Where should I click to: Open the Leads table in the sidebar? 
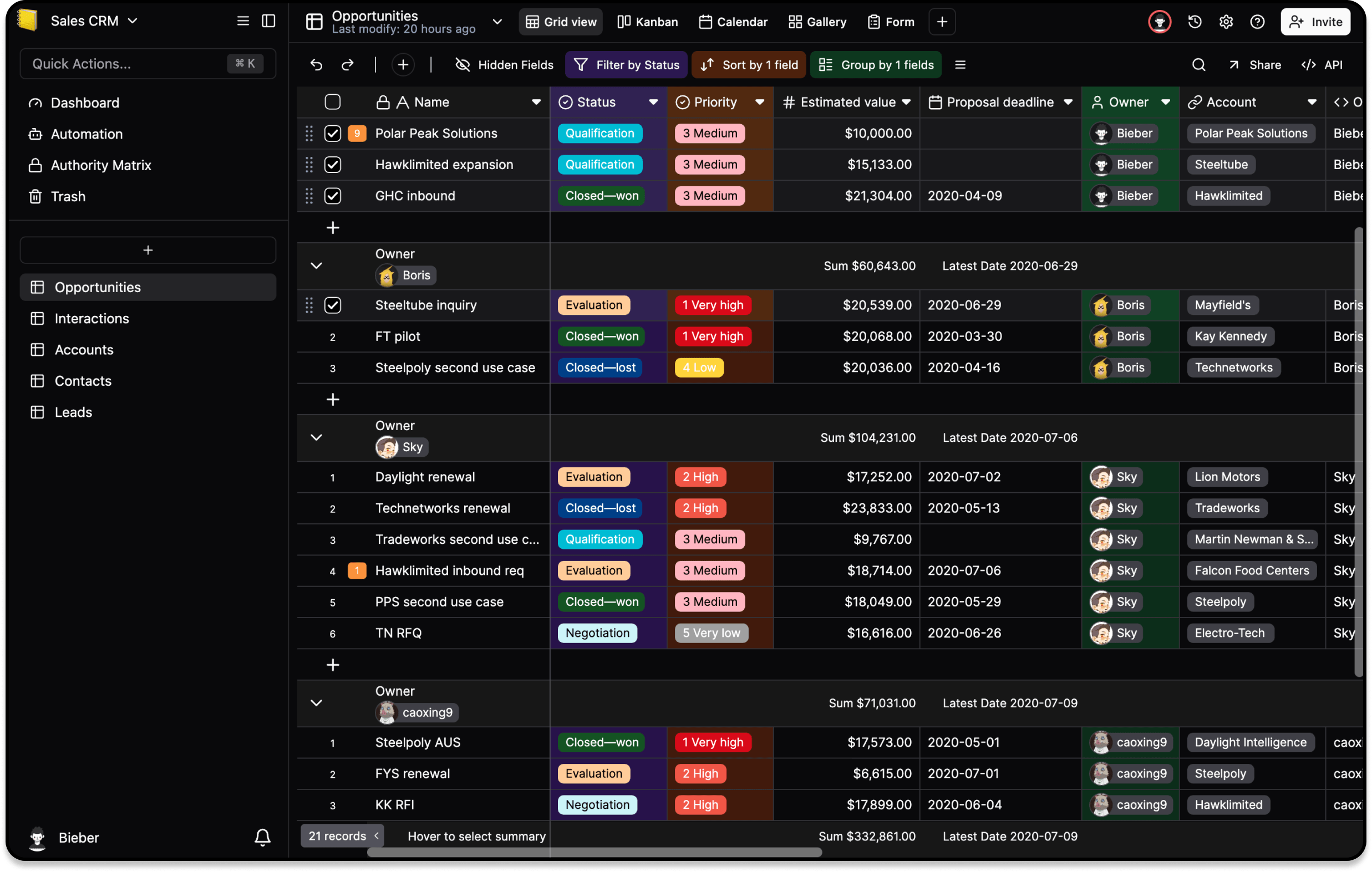(74, 412)
